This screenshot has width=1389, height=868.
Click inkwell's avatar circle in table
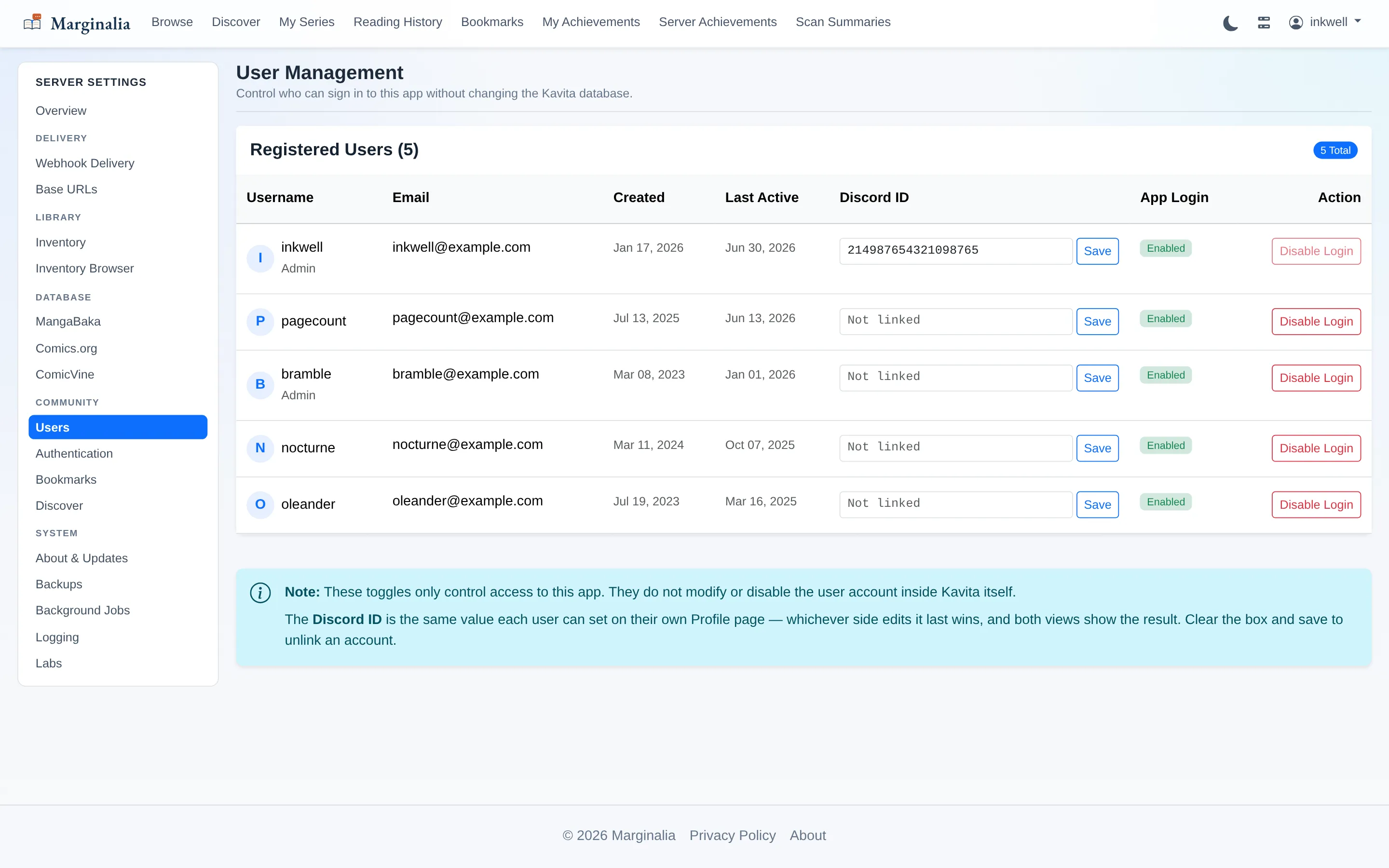[260, 258]
